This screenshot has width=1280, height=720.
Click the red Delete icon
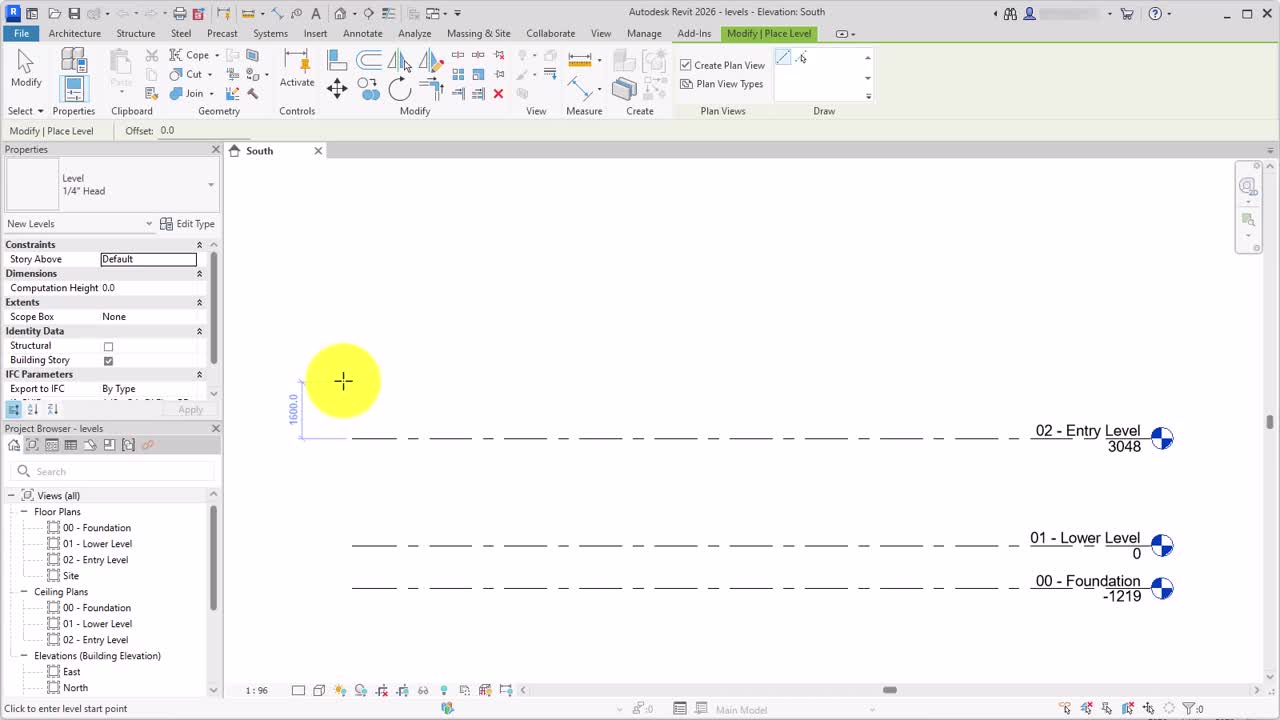click(498, 94)
